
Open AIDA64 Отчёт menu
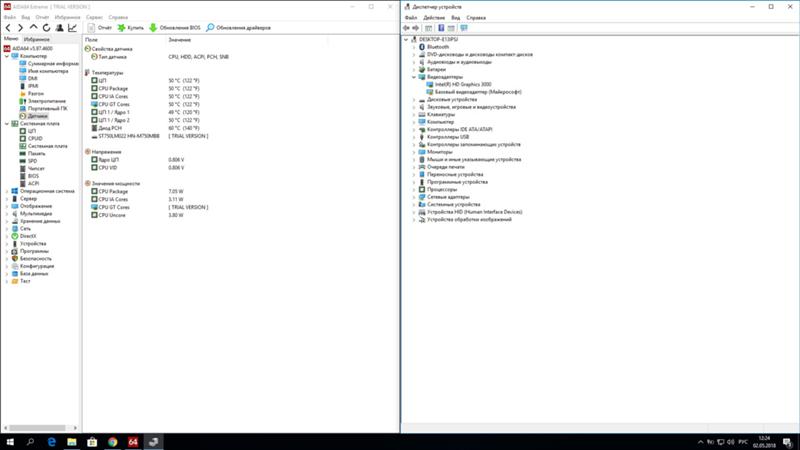point(42,17)
